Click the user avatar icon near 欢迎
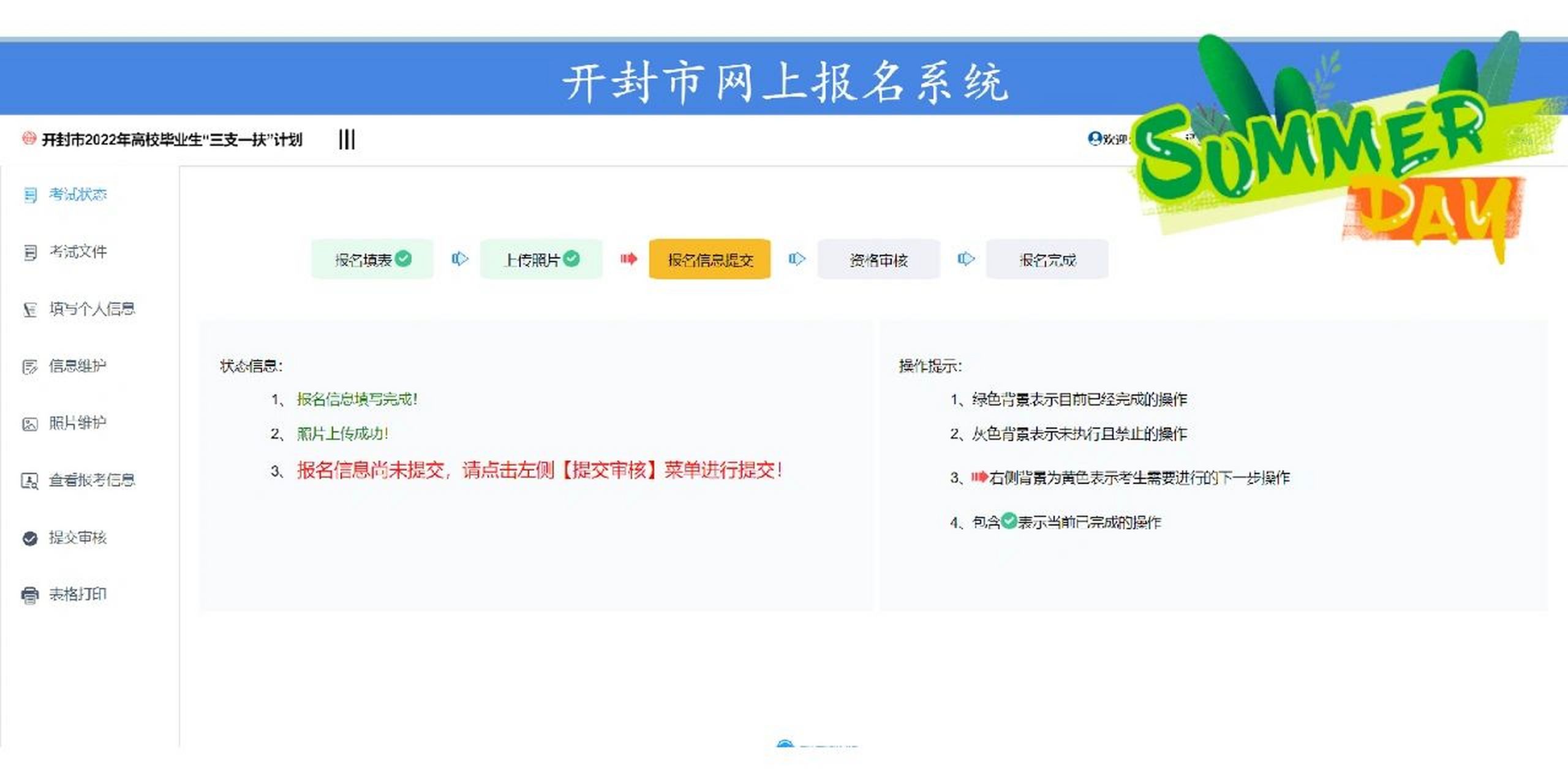Viewport: 1568px width, 784px height. coord(1095,139)
